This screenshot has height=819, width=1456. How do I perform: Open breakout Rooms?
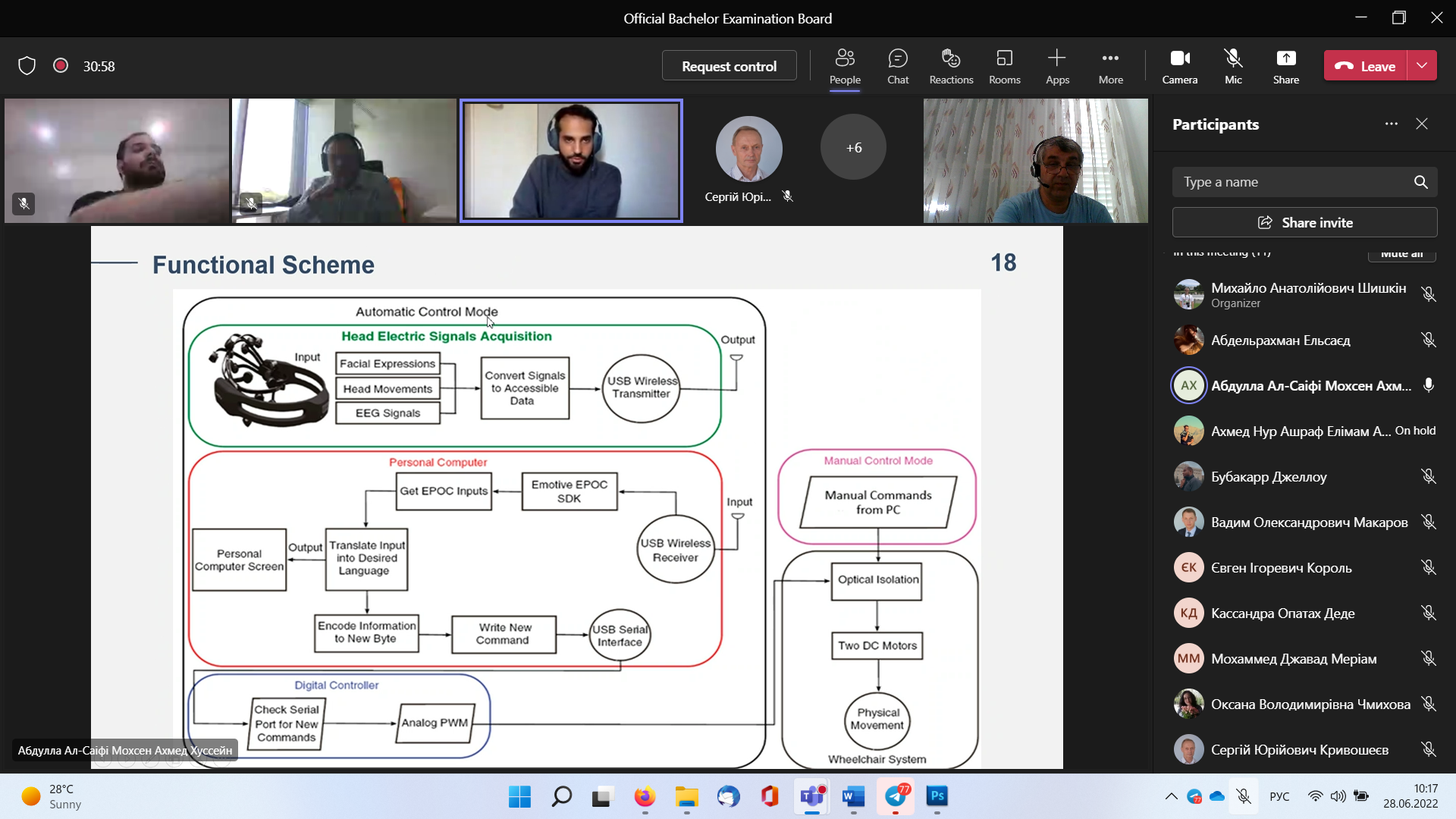coord(1004,66)
